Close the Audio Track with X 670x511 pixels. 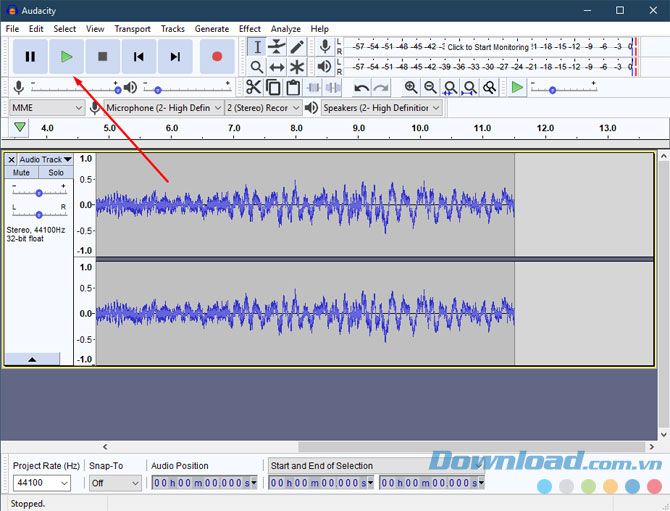point(12,160)
